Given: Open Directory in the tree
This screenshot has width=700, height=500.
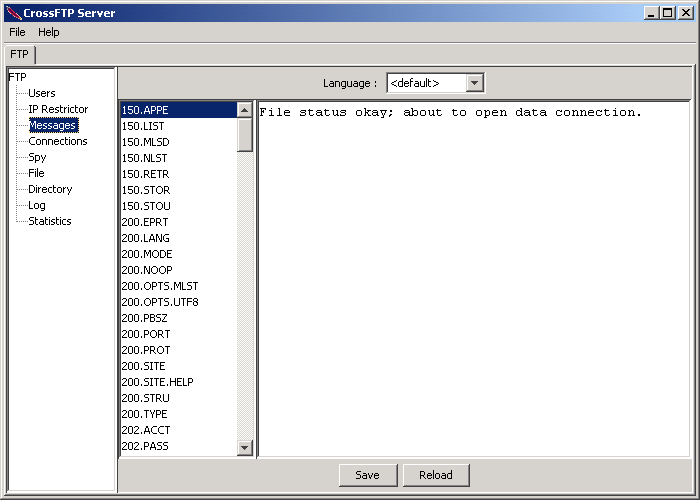Looking at the screenshot, I should (50, 189).
